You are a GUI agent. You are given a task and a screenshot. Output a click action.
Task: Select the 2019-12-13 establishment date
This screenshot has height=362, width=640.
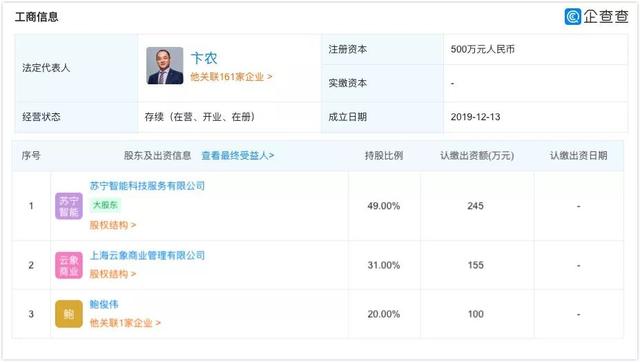(x=475, y=117)
